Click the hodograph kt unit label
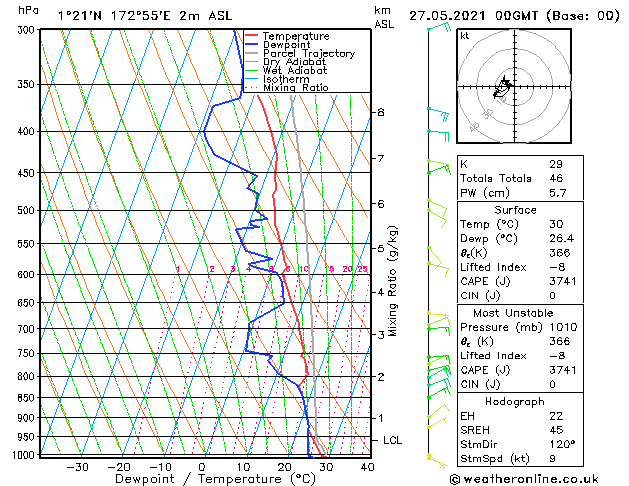Viewport: 629px width, 486px height. pyautogui.click(x=465, y=36)
